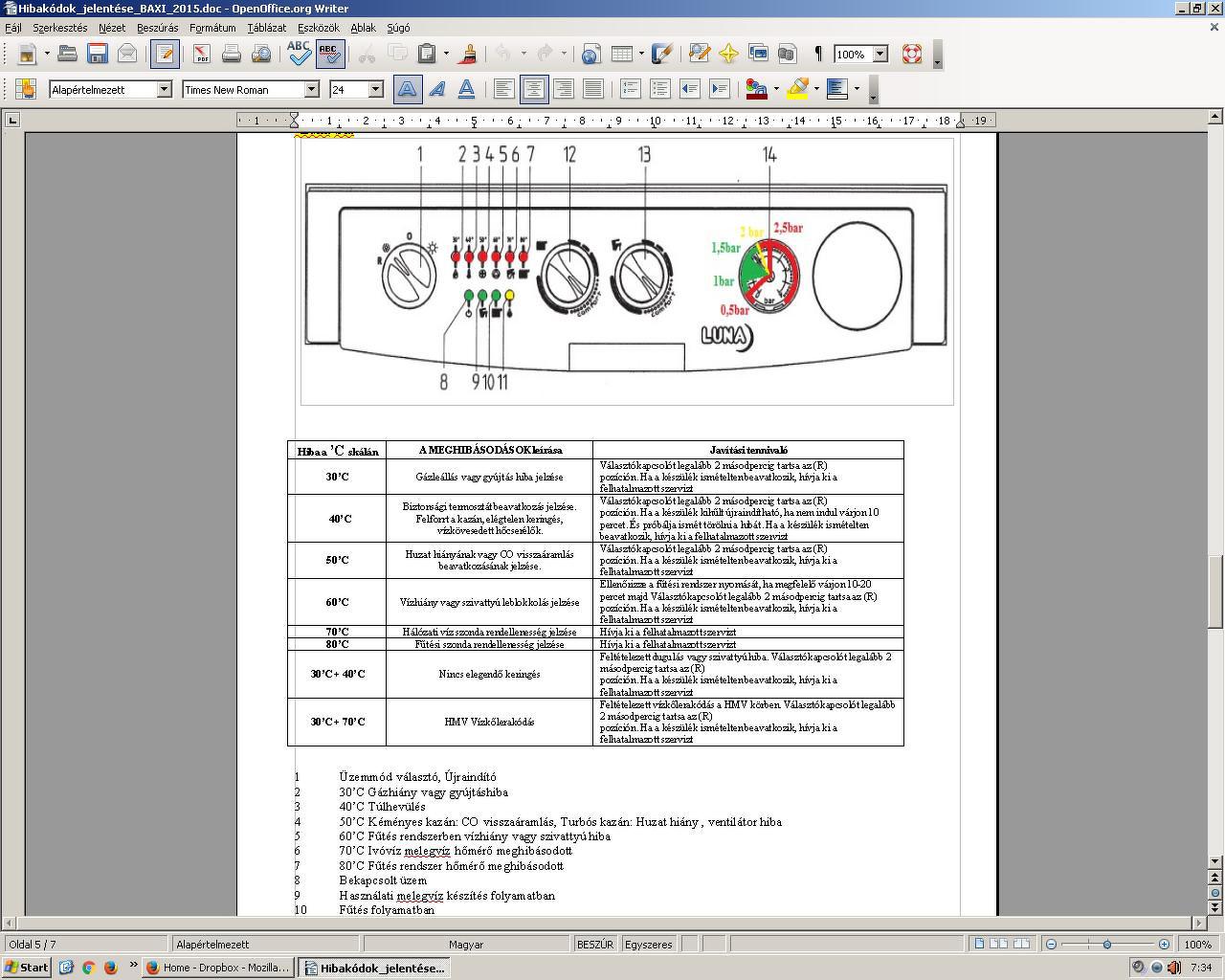1225x980 pixels.
Task: Click the vertical scrollbar thumb
Action: point(1216,591)
